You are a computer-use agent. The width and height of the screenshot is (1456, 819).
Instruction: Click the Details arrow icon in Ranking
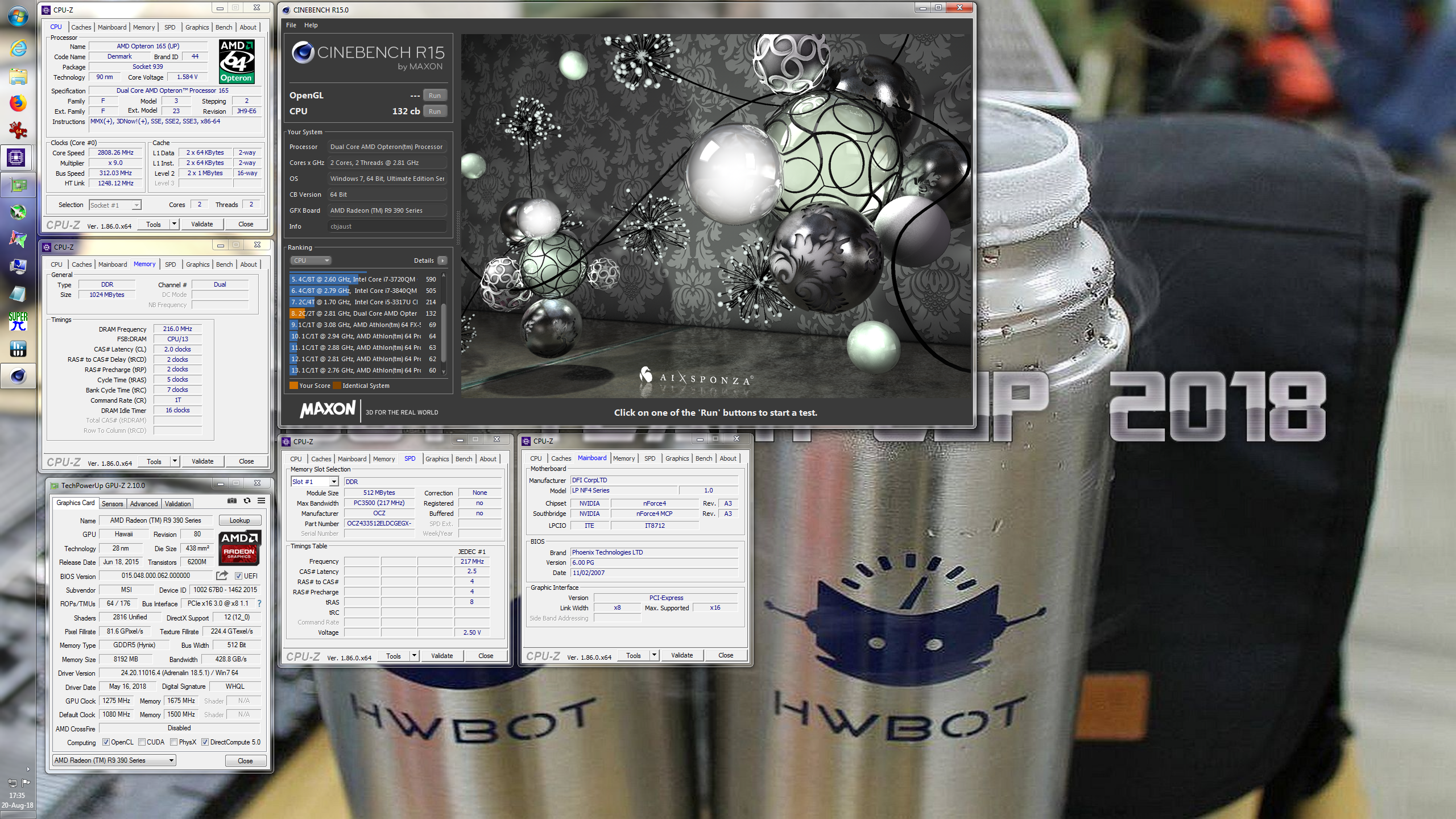442,260
